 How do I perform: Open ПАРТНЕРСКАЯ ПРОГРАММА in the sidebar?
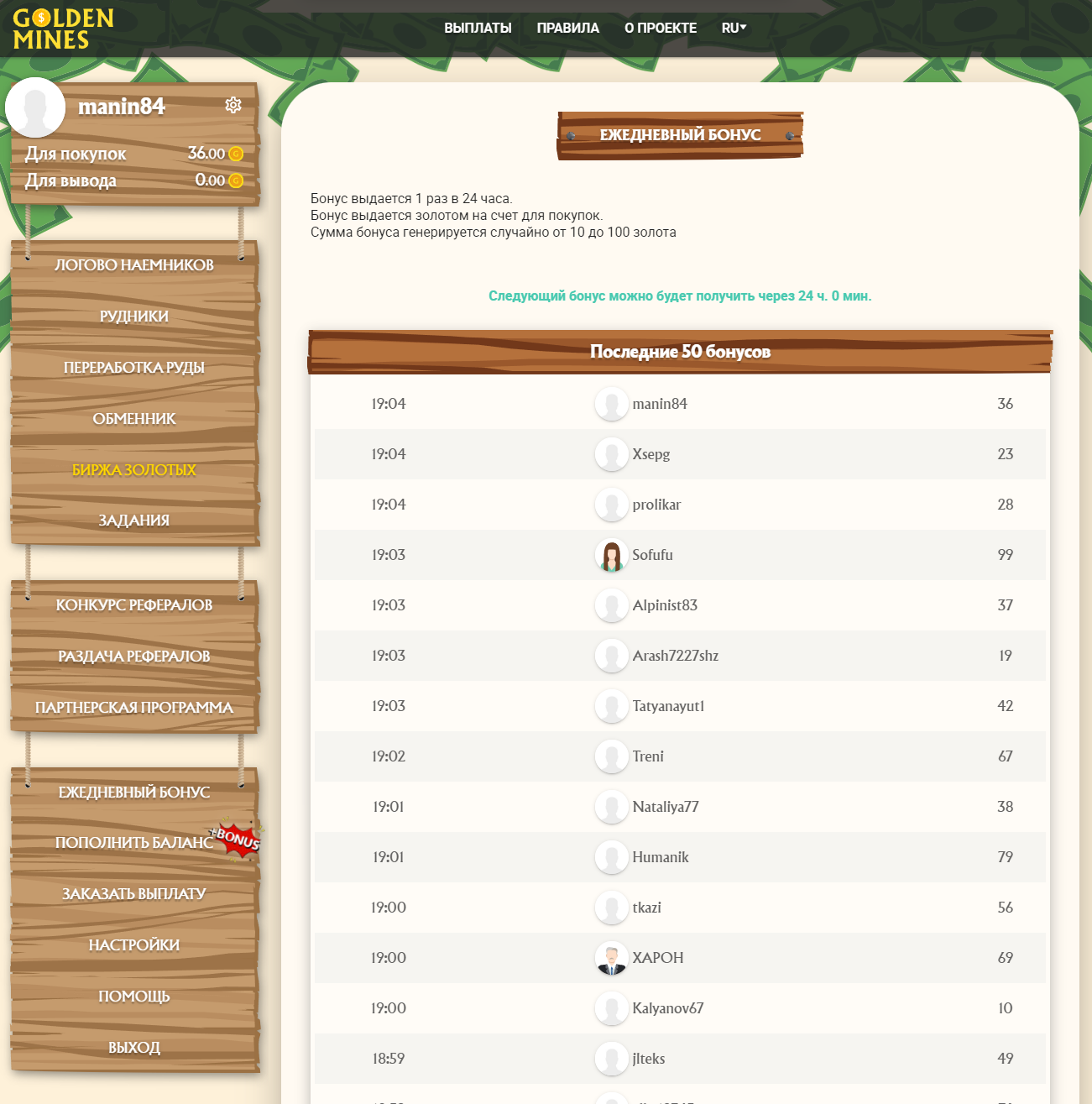(x=134, y=708)
